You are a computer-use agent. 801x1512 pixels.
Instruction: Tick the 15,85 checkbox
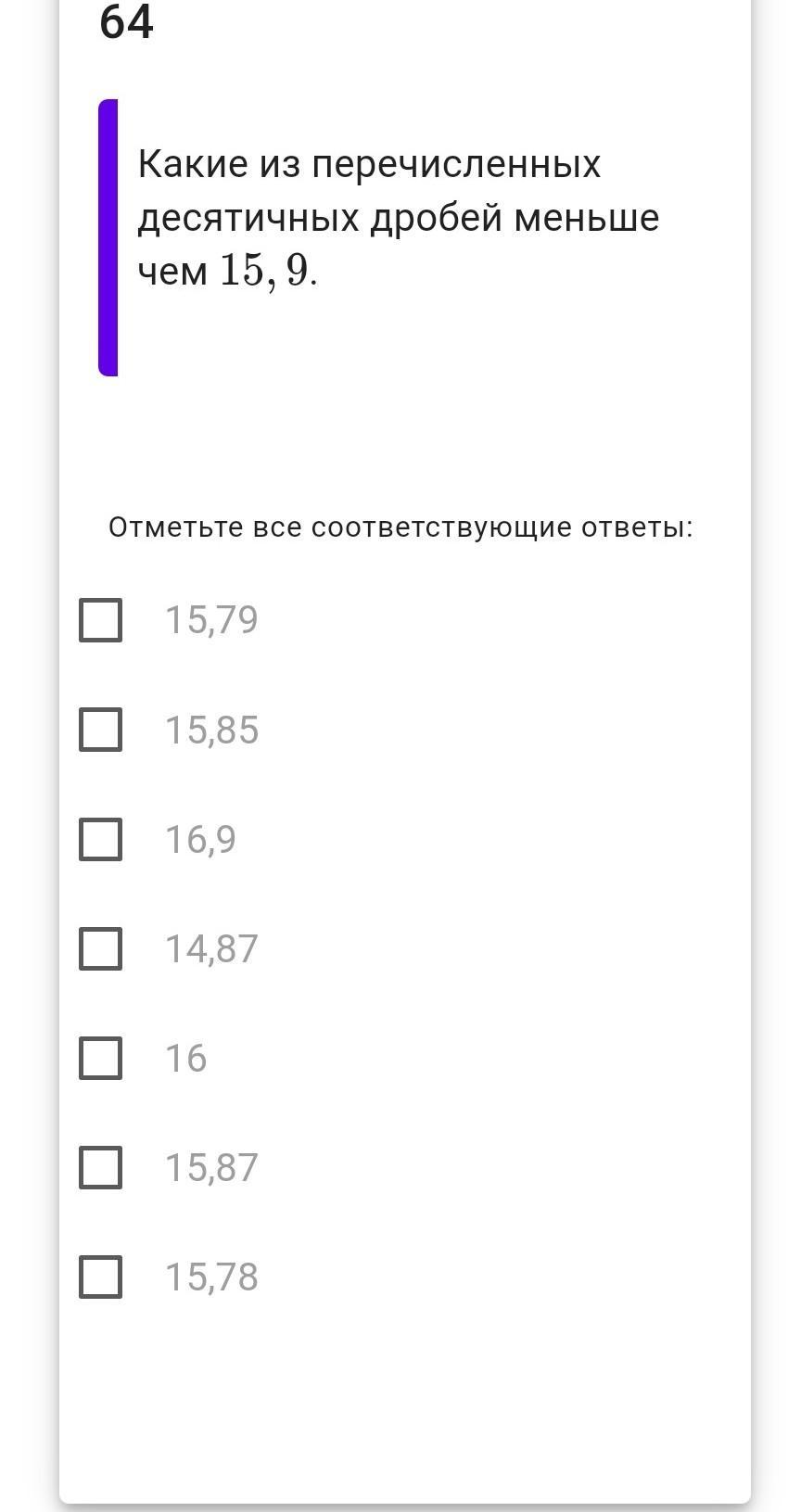tap(100, 730)
